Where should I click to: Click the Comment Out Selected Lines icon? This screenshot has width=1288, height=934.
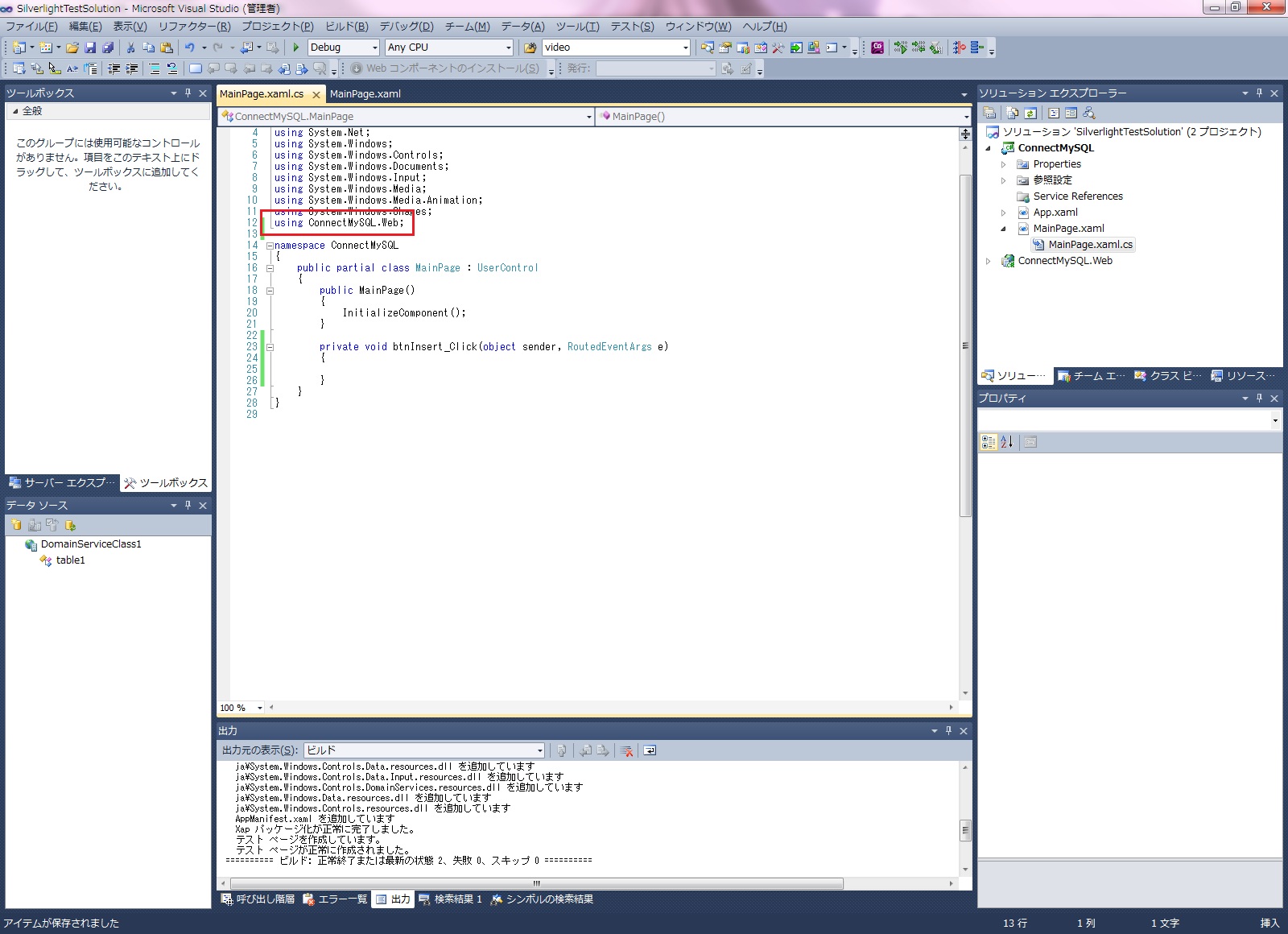pos(155,68)
